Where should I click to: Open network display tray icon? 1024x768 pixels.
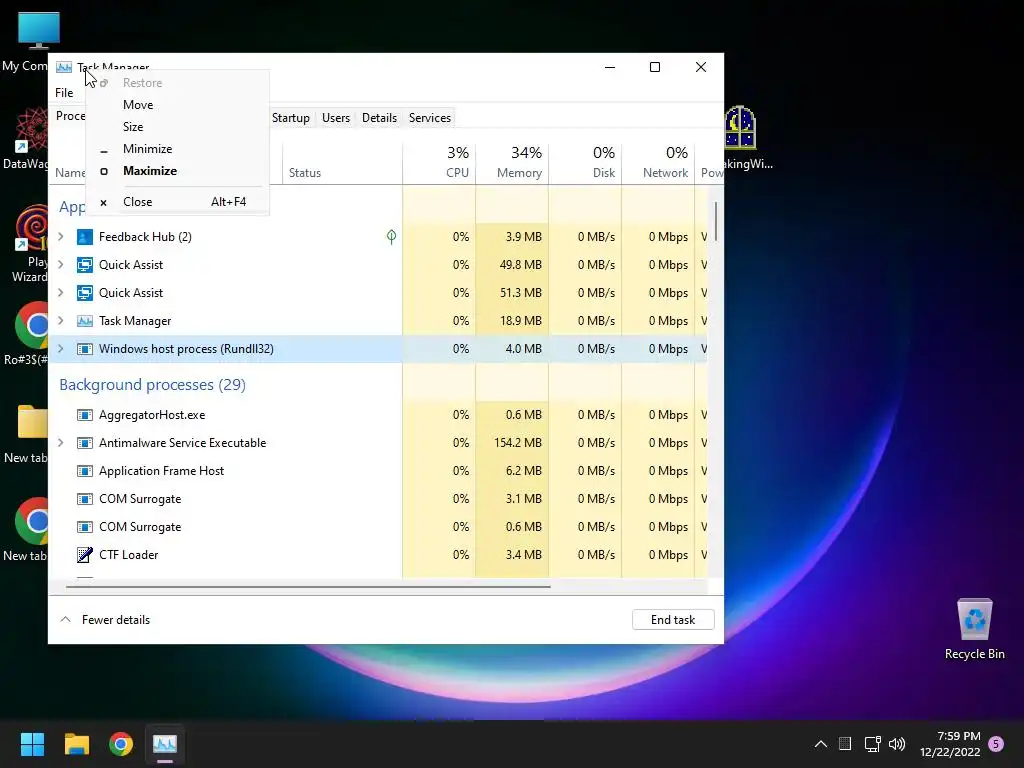[872, 744]
